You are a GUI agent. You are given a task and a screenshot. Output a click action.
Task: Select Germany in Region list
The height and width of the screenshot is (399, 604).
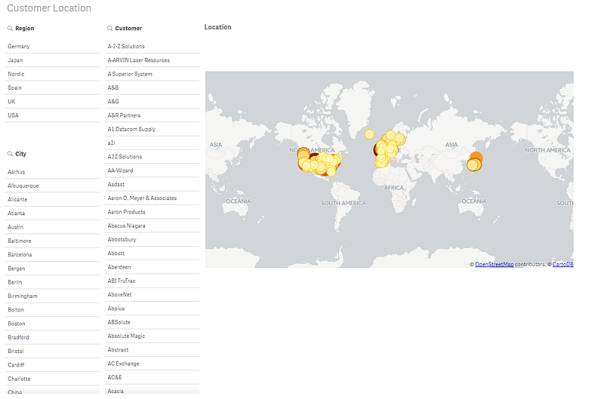[x=52, y=46]
